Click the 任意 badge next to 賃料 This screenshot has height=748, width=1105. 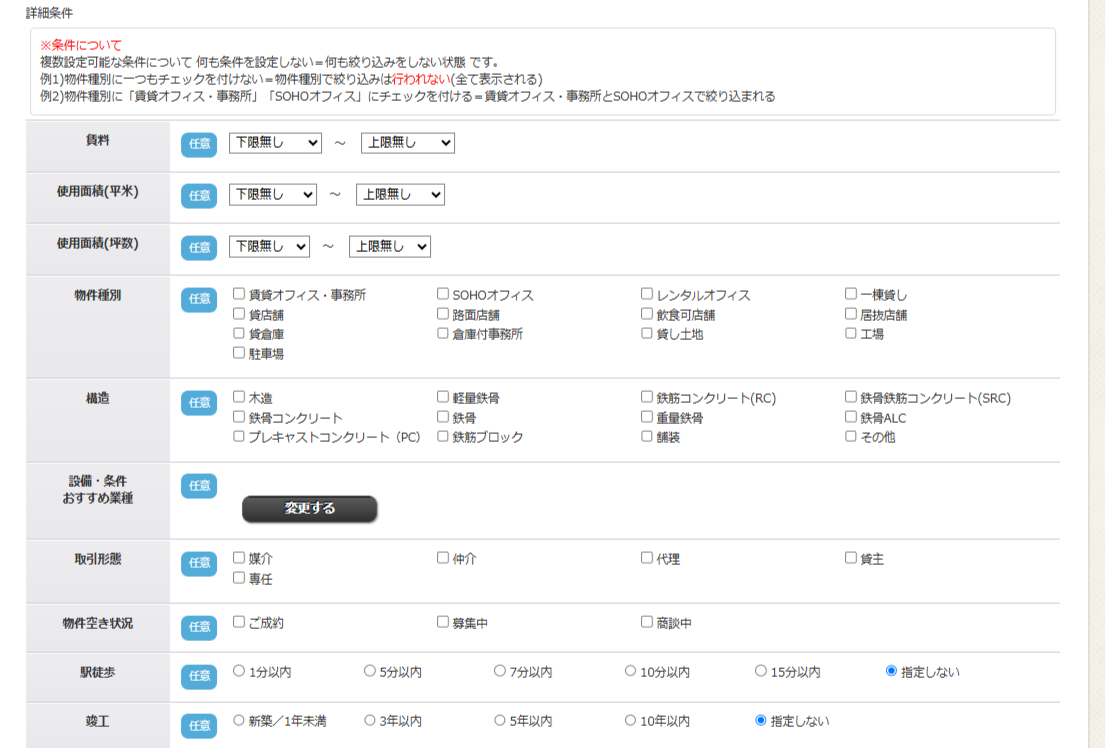[198, 143]
